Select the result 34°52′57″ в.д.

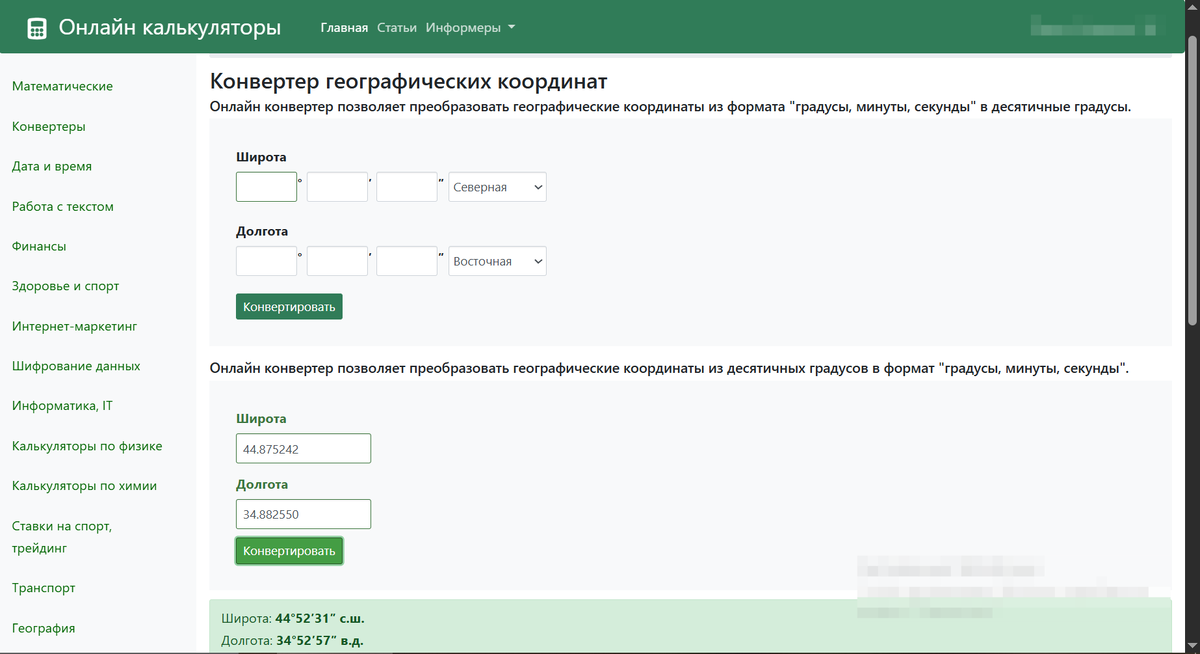(x=319, y=640)
